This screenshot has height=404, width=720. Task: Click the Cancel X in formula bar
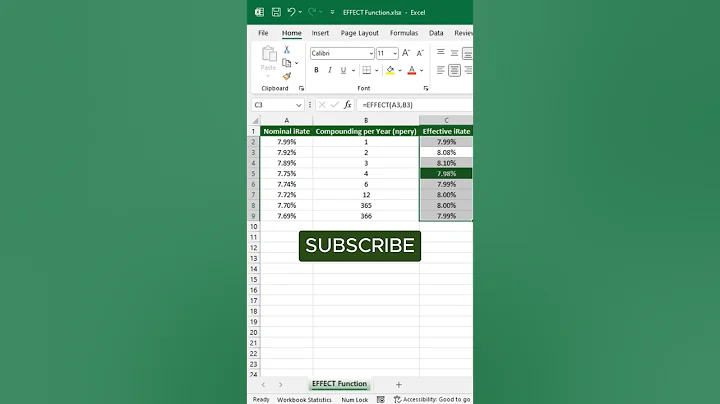322,105
